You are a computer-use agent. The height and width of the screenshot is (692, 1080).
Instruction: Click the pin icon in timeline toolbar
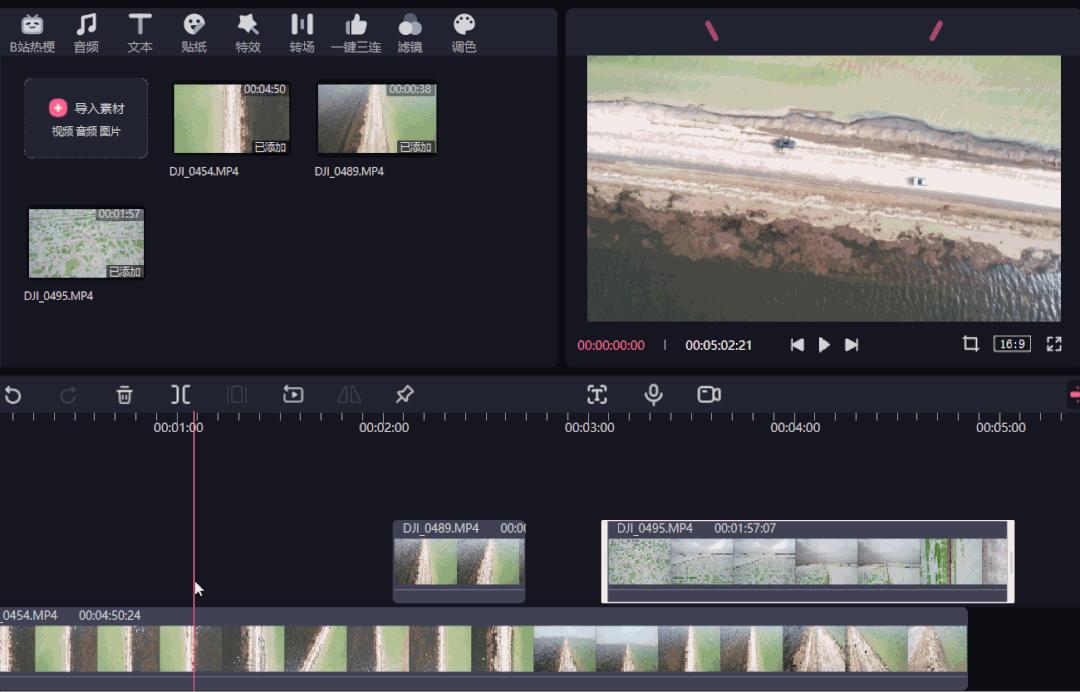tap(404, 395)
